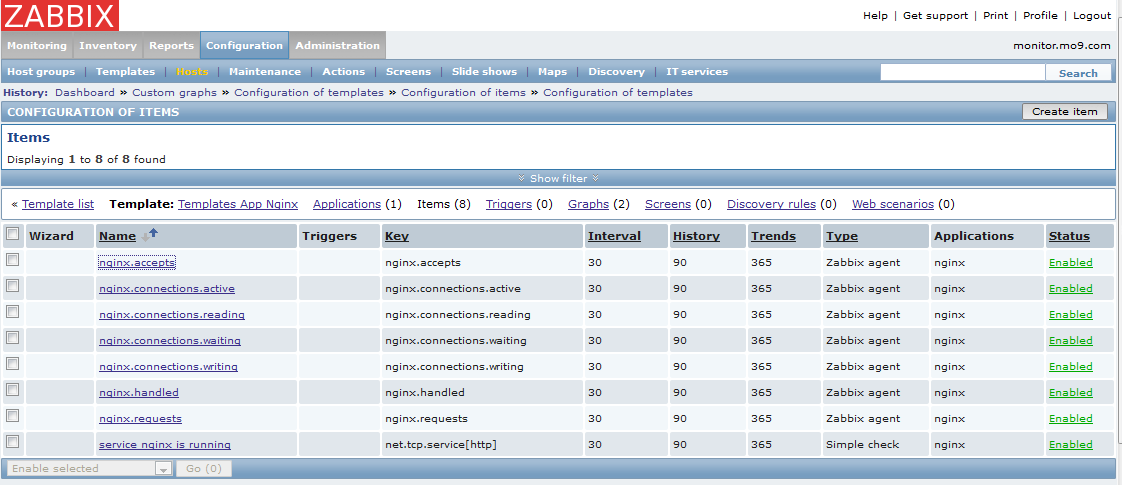
Task: Sort table by Trends column
Action: coord(774,236)
